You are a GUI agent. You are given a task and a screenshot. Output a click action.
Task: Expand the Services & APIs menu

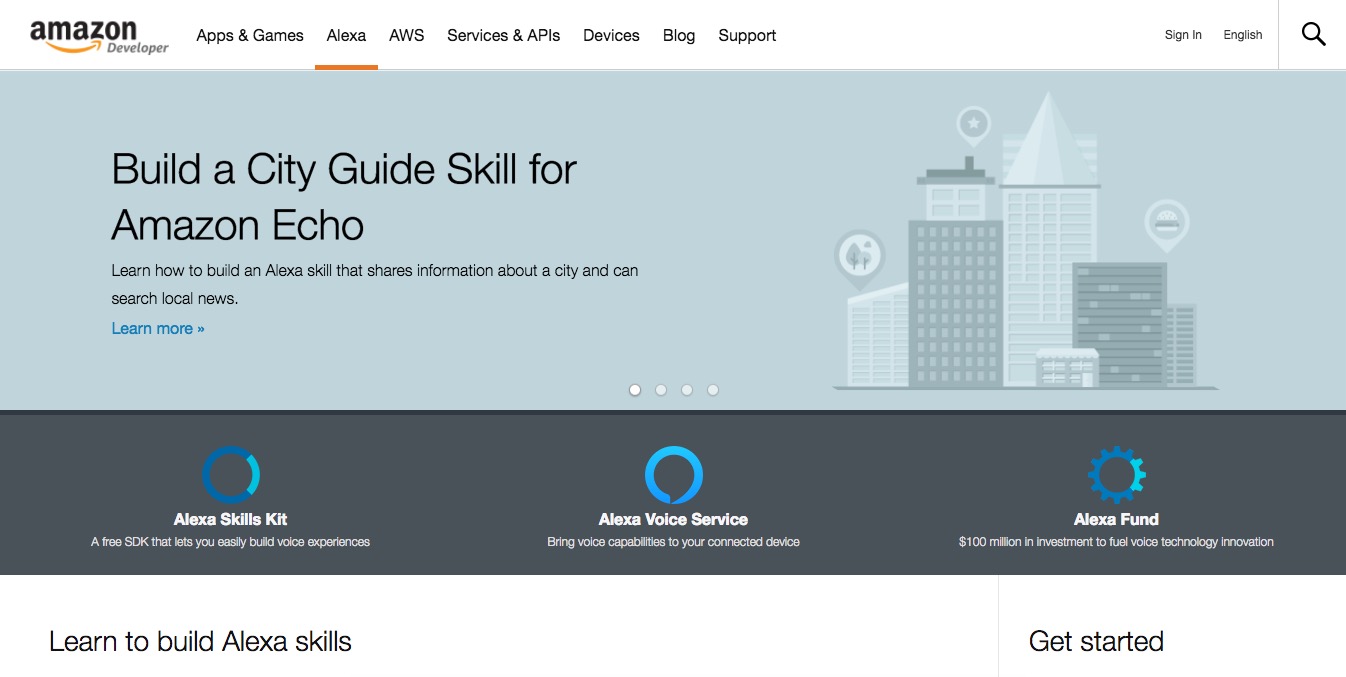[x=503, y=35]
